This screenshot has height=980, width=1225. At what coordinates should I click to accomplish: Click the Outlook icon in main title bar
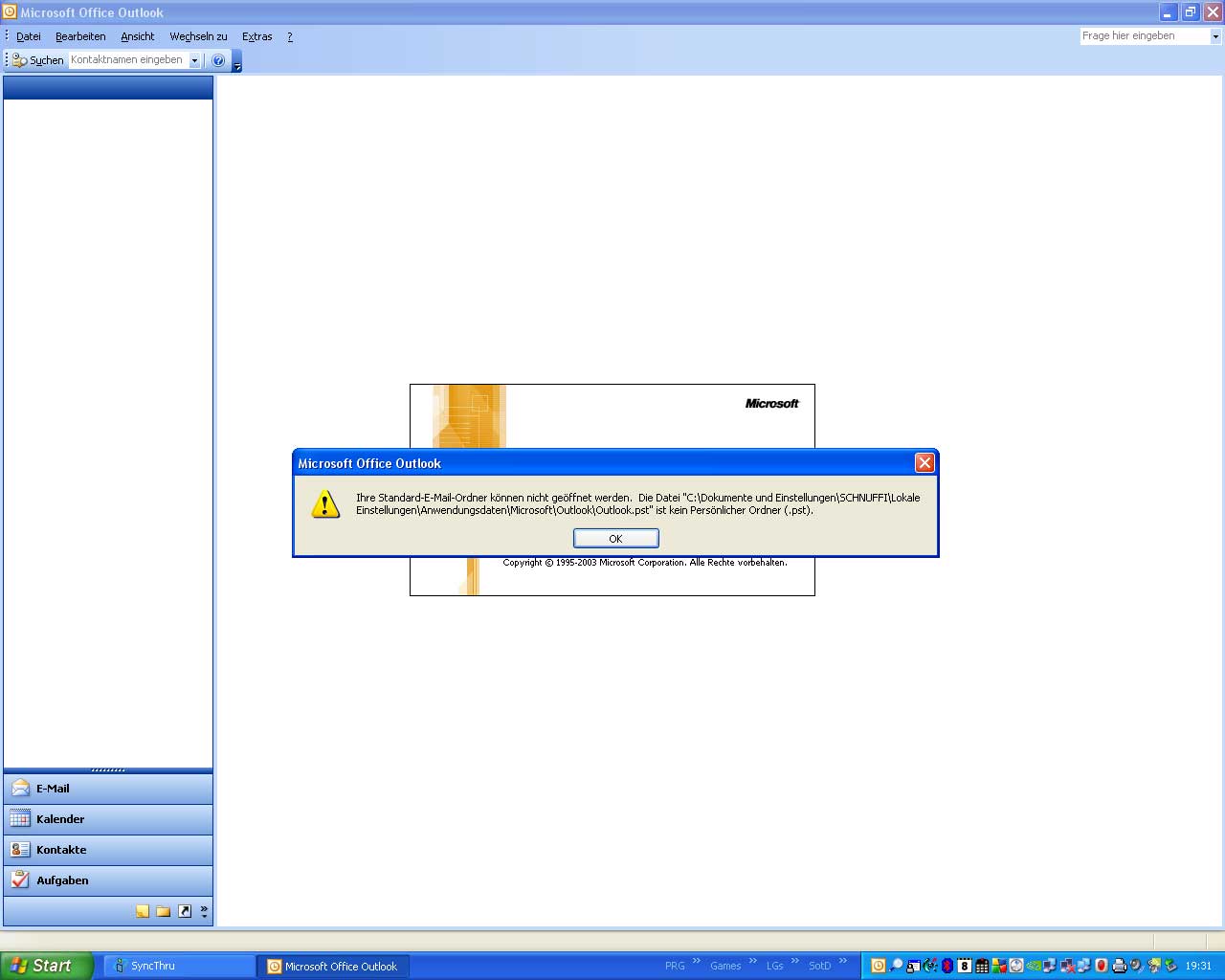click(x=10, y=12)
